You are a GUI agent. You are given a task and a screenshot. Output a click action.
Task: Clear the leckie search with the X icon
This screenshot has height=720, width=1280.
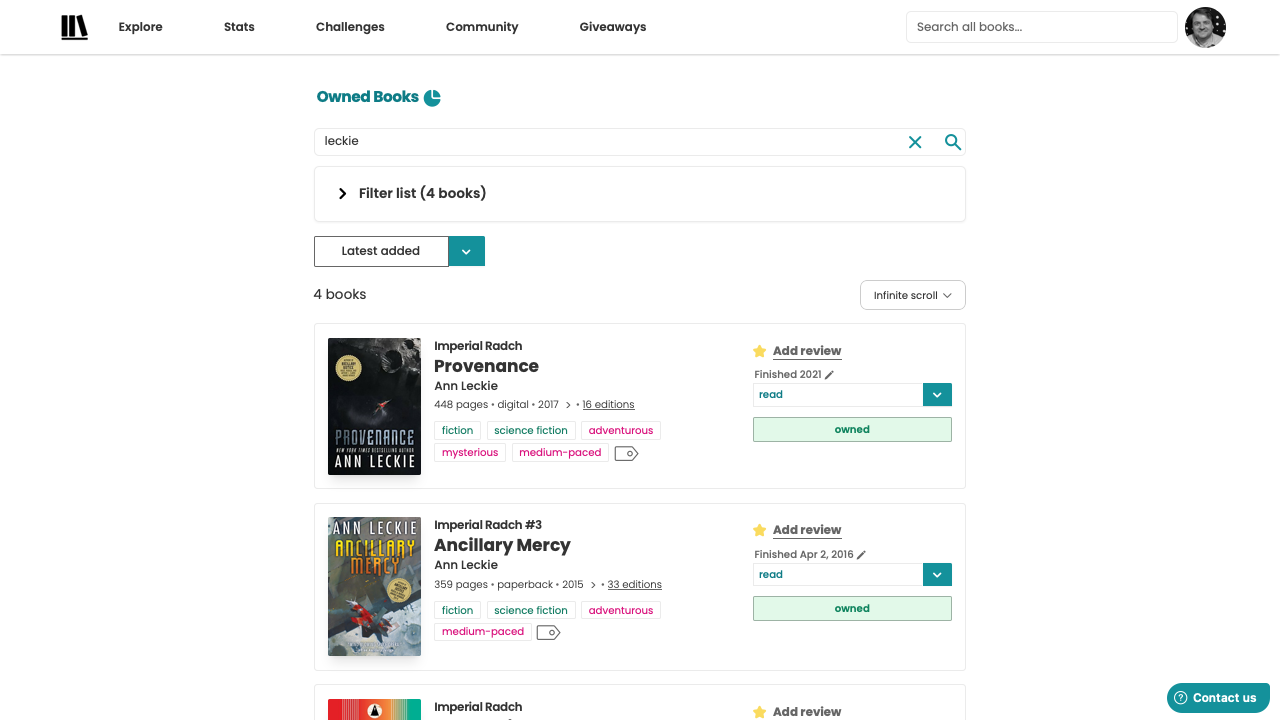915,142
